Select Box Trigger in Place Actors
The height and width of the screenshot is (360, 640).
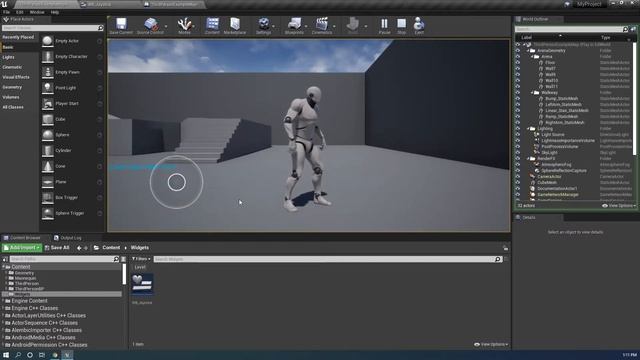coord(72,198)
